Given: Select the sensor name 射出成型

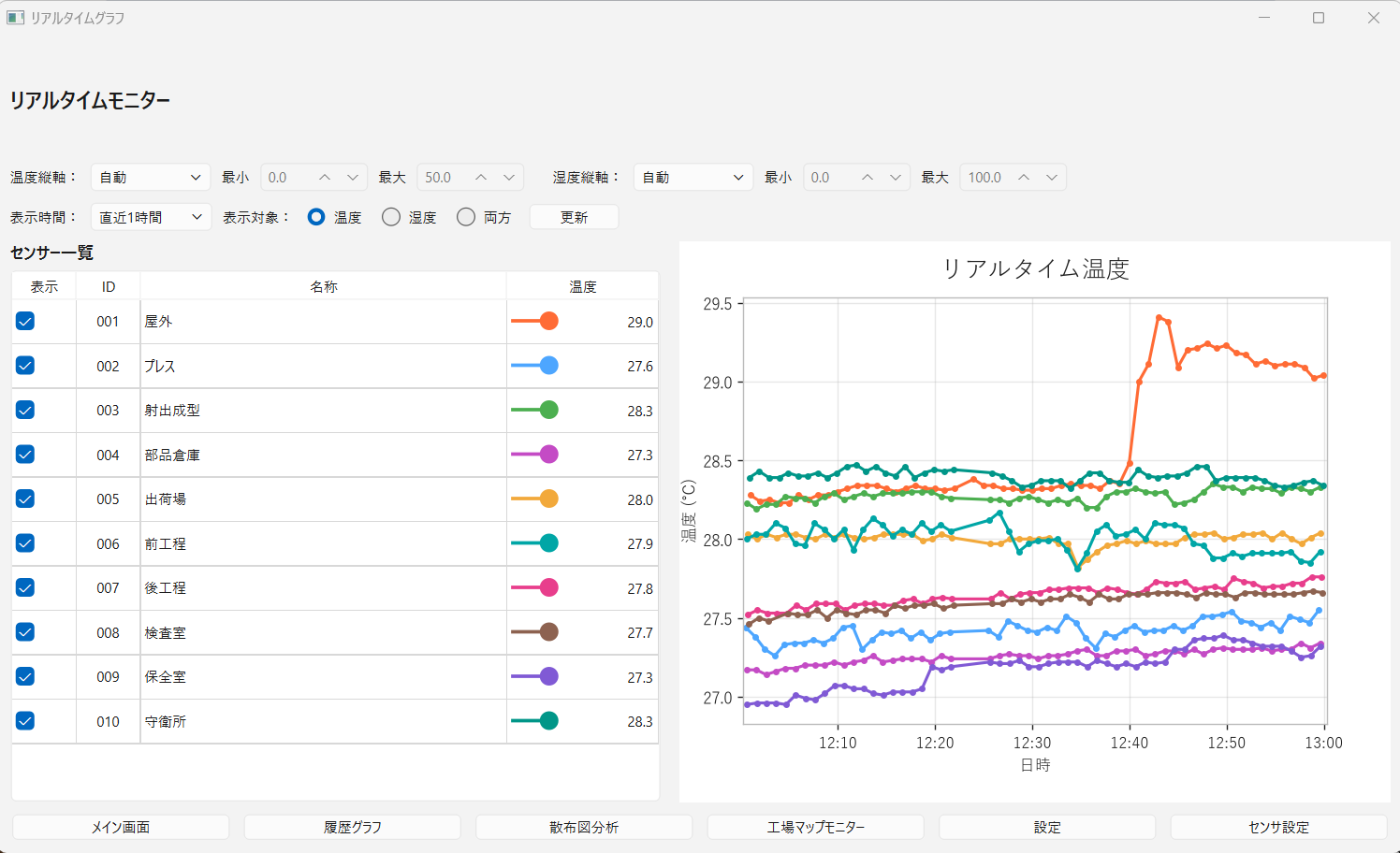Looking at the screenshot, I should tap(172, 410).
